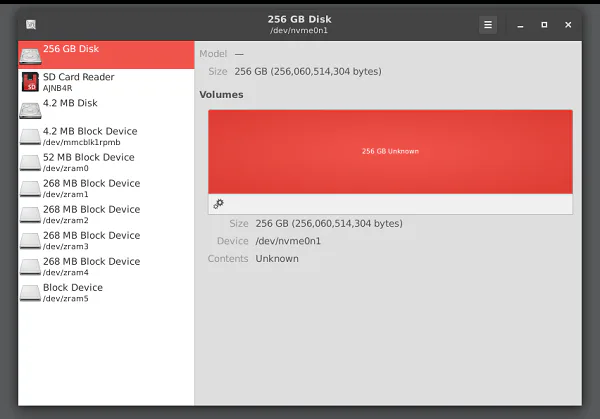The height and width of the screenshot is (419, 600).
Task: Click the SD Card Reader AJNB4R entry
Action: click(106, 82)
